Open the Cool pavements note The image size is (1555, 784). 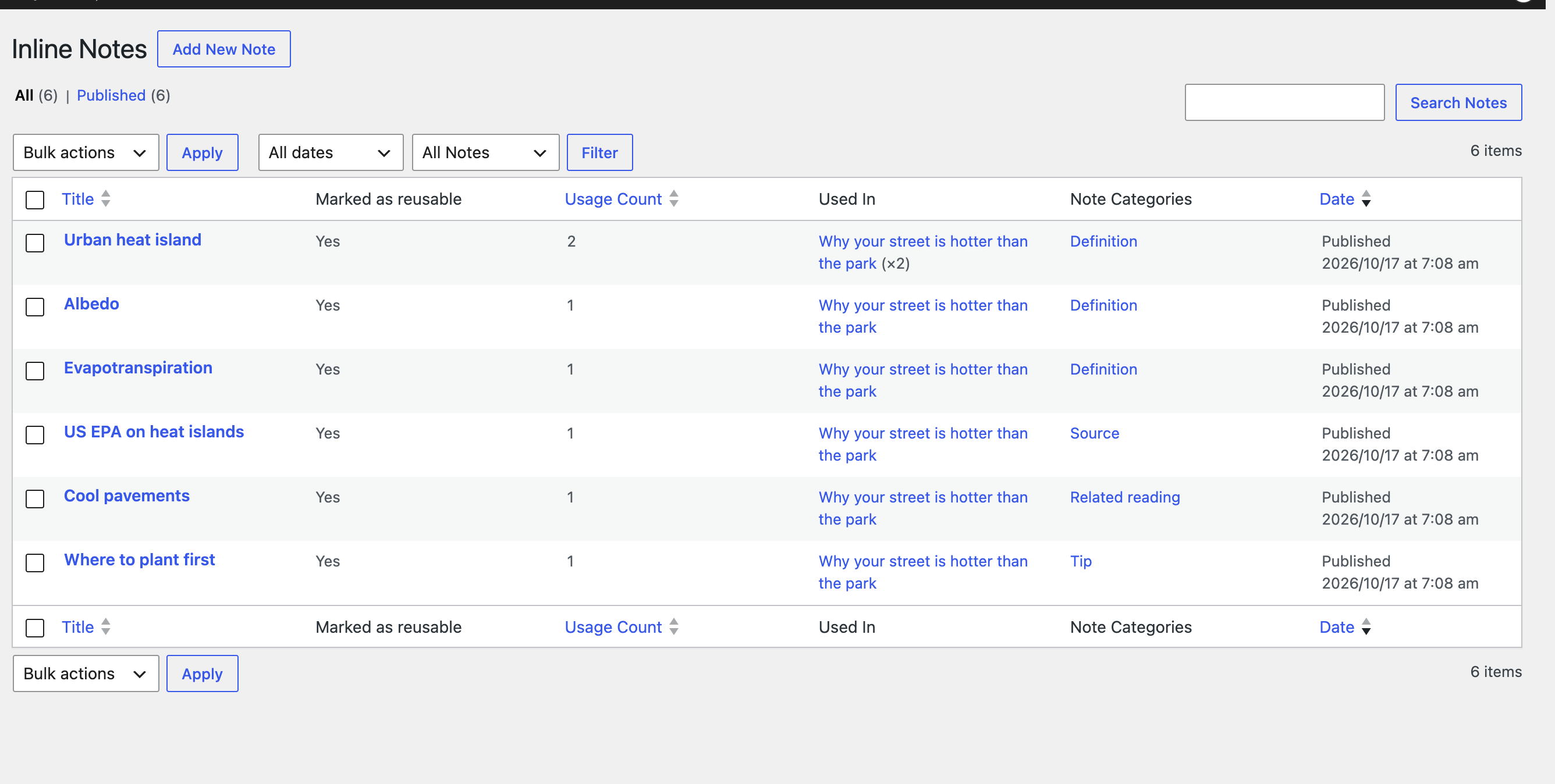[x=127, y=496]
